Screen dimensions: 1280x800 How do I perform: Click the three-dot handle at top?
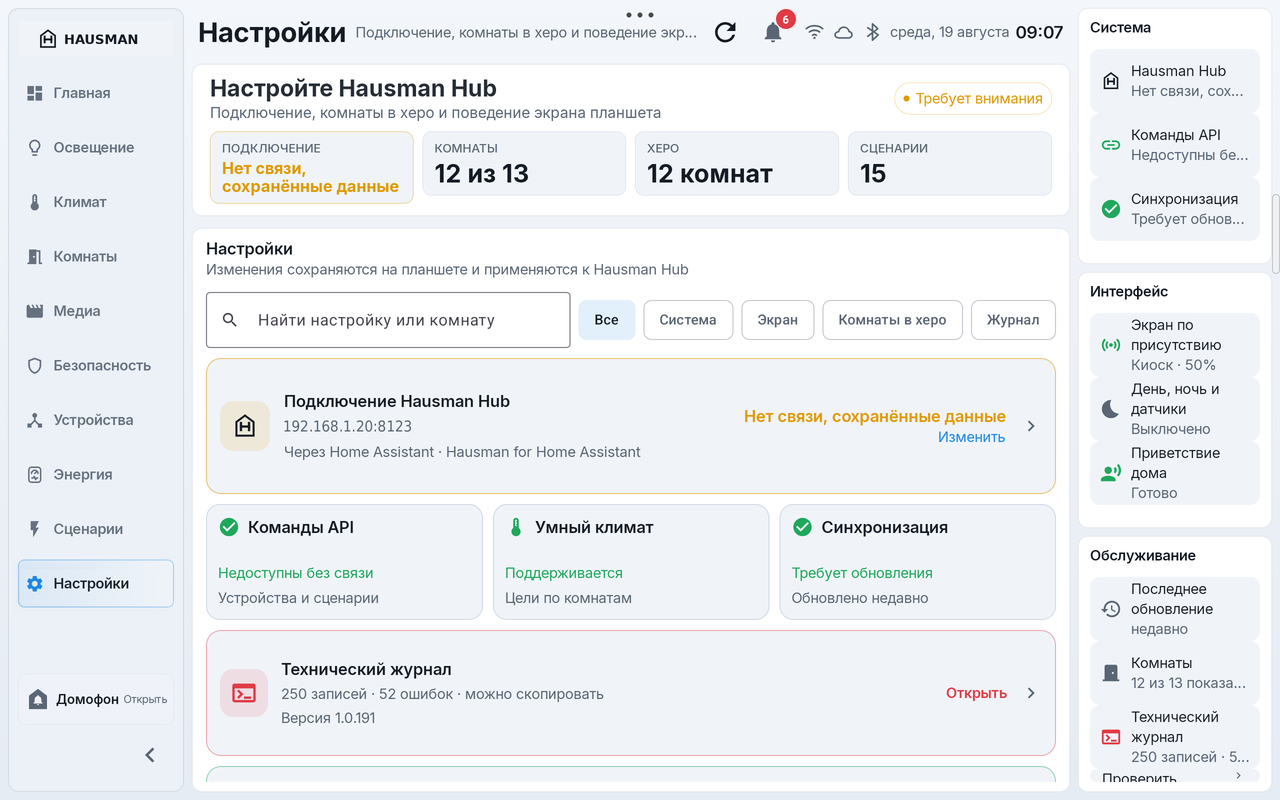[x=639, y=15]
